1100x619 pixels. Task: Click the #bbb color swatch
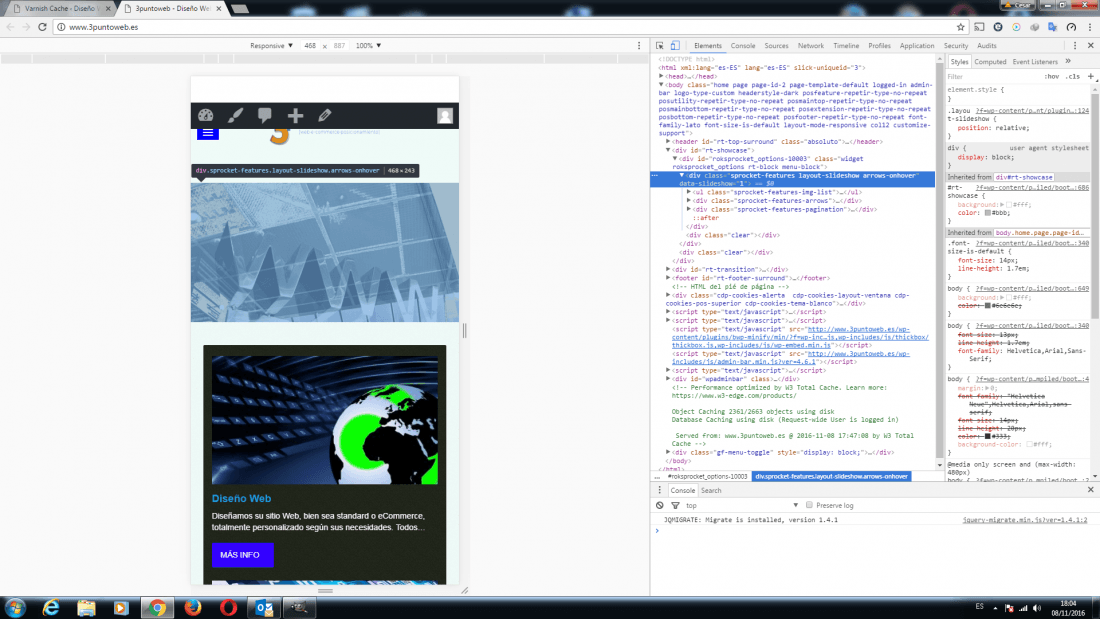point(987,213)
